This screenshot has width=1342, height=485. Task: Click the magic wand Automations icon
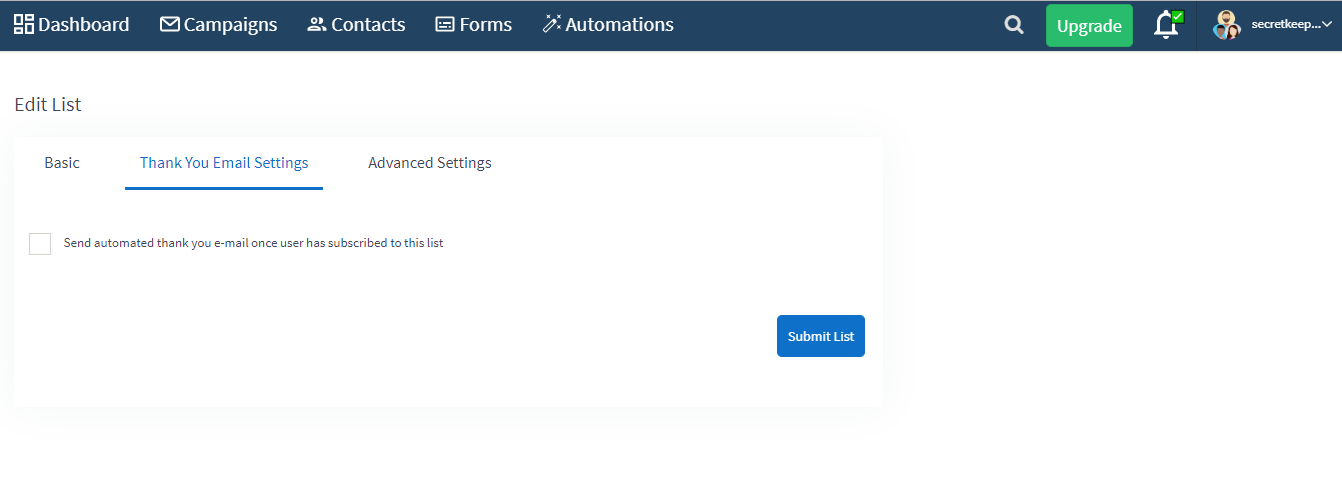(x=552, y=24)
